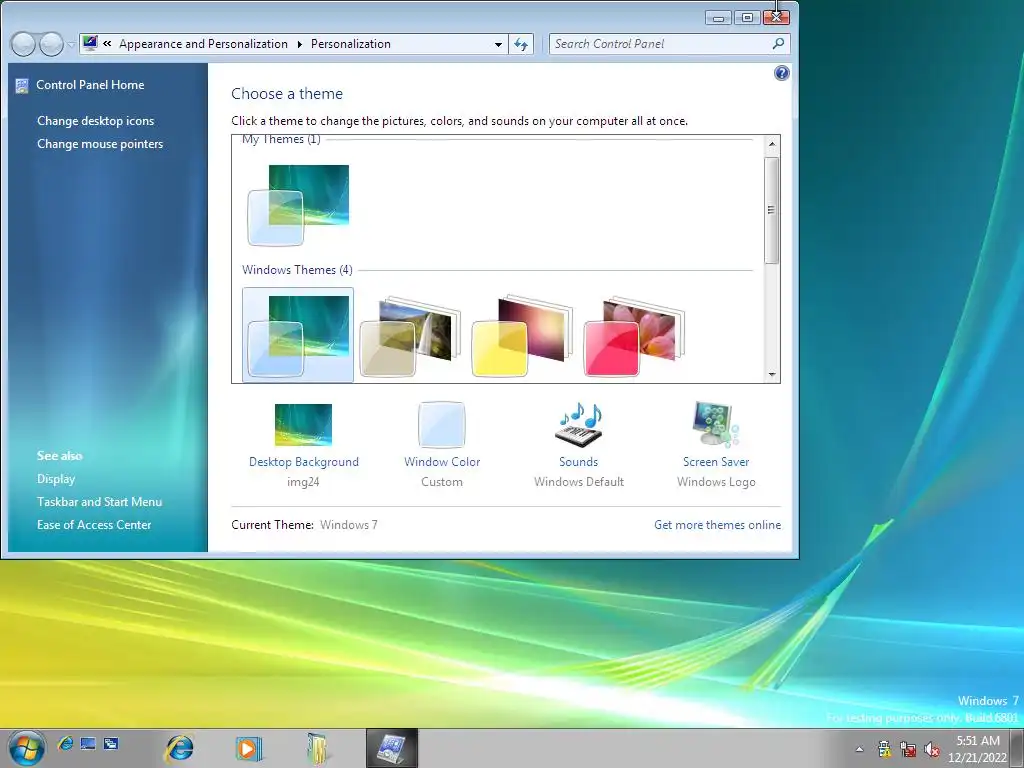Open the address bar history dropdown arrow
Viewport: 1024px width, 768px height.
pyautogui.click(x=498, y=44)
